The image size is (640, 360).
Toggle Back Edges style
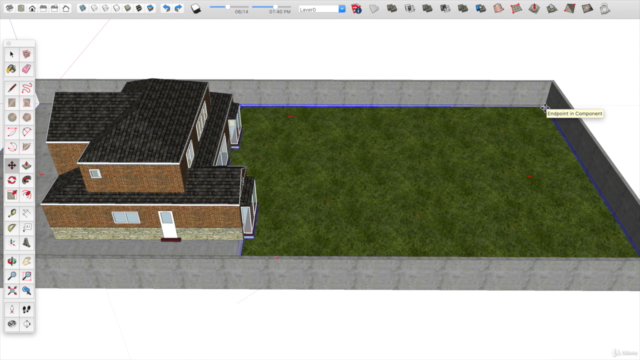pyautogui.click(x=94, y=8)
